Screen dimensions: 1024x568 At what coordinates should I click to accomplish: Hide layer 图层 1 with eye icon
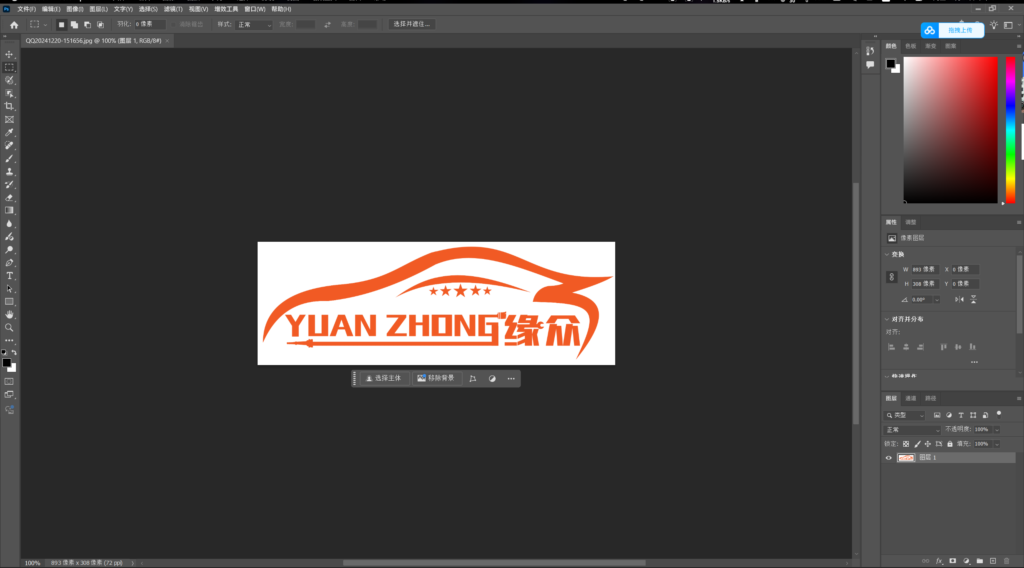point(889,458)
